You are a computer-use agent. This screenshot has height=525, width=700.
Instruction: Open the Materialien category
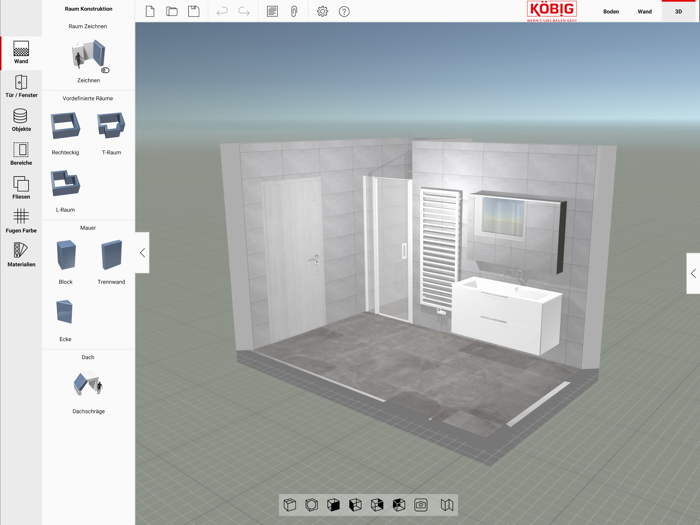click(21, 255)
